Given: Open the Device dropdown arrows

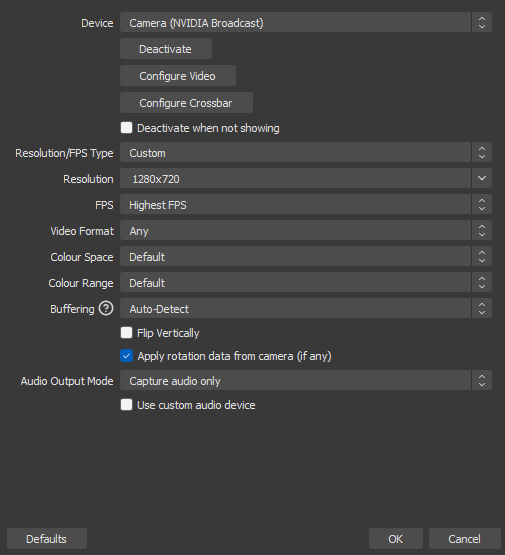Looking at the screenshot, I should click(482, 23).
